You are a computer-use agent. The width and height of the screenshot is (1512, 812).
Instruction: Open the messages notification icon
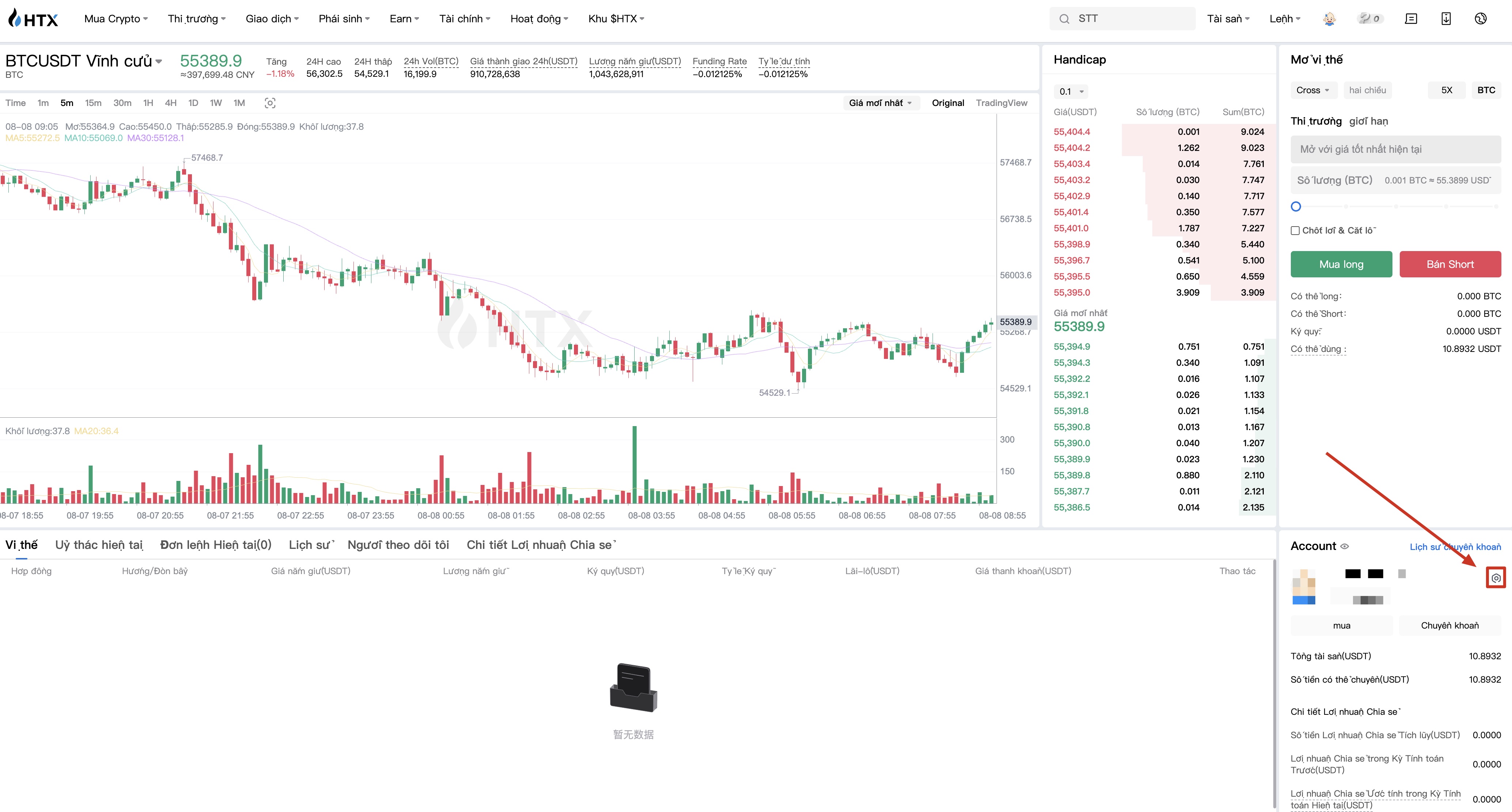coord(1410,19)
